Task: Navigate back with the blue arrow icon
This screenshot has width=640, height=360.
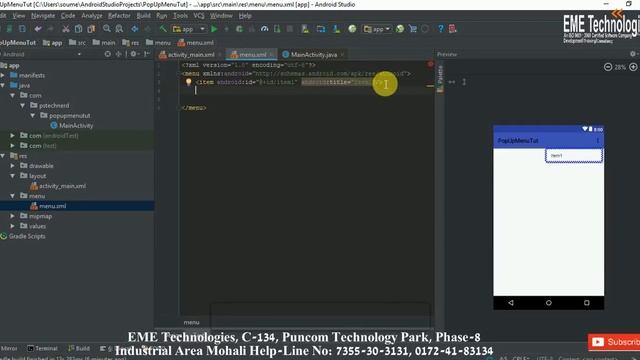Action: (x=135, y=29)
